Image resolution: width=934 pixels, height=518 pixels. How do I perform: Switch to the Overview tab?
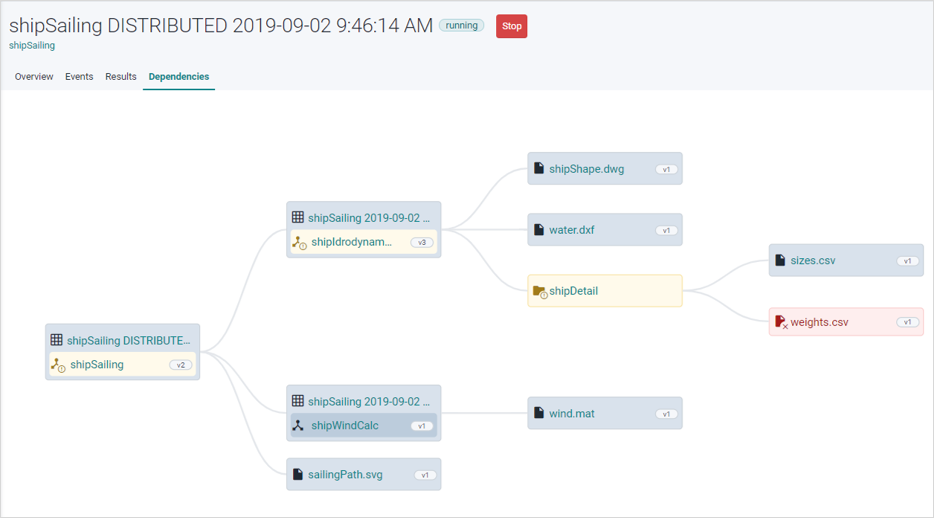34,77
